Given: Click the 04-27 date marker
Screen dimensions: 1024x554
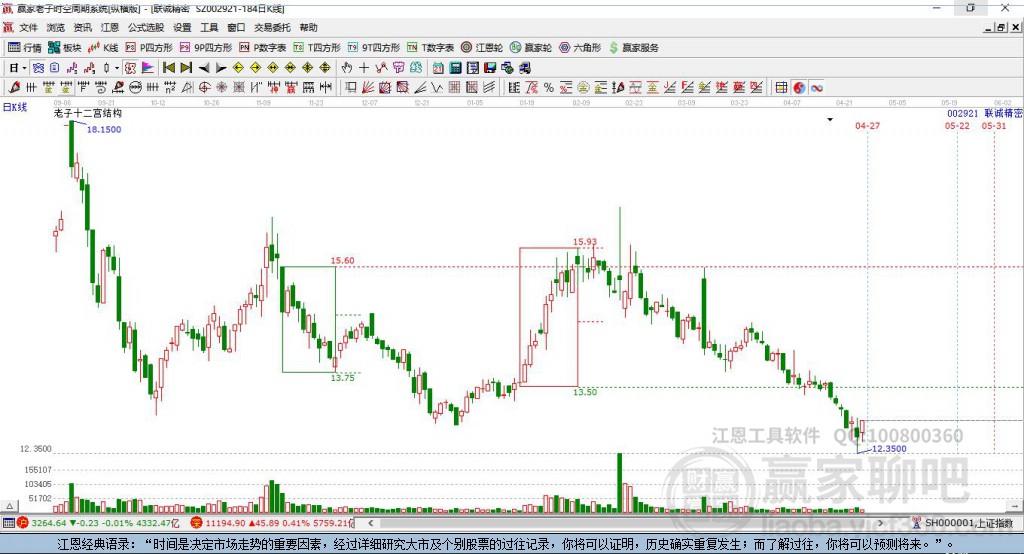Looking at the screenshot, I should pyautogui.click(x=867, y=125).
